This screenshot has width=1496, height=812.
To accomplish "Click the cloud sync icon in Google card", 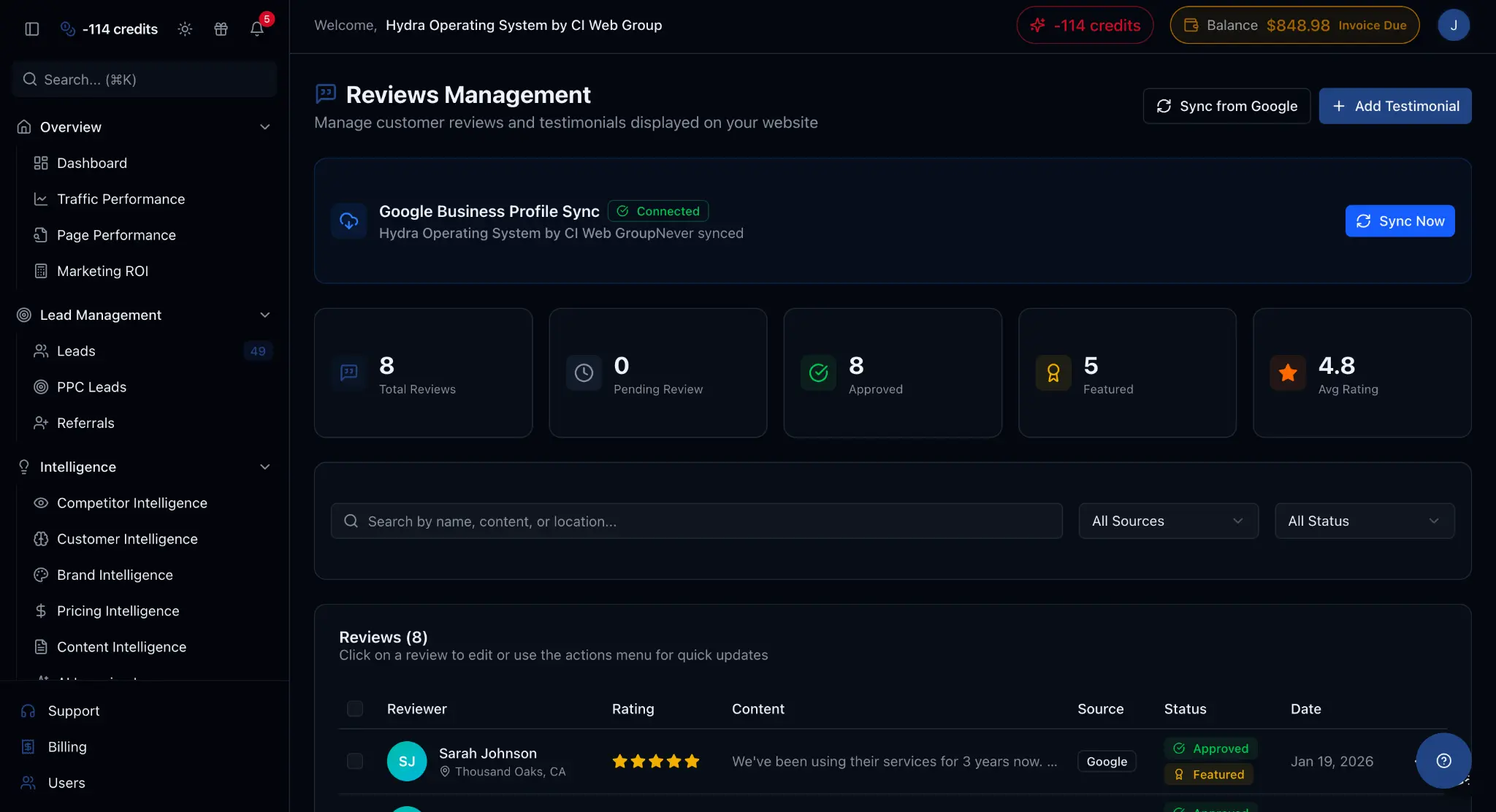I will tap(349, 221).
